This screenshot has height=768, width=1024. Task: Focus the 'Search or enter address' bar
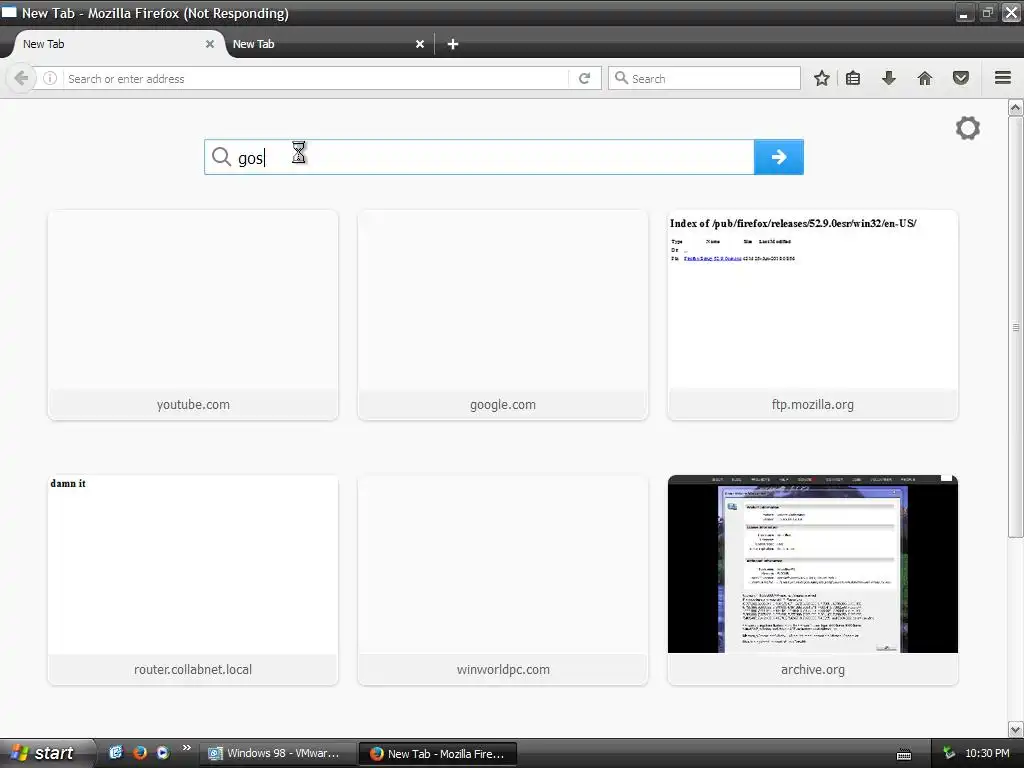[317, 78]
